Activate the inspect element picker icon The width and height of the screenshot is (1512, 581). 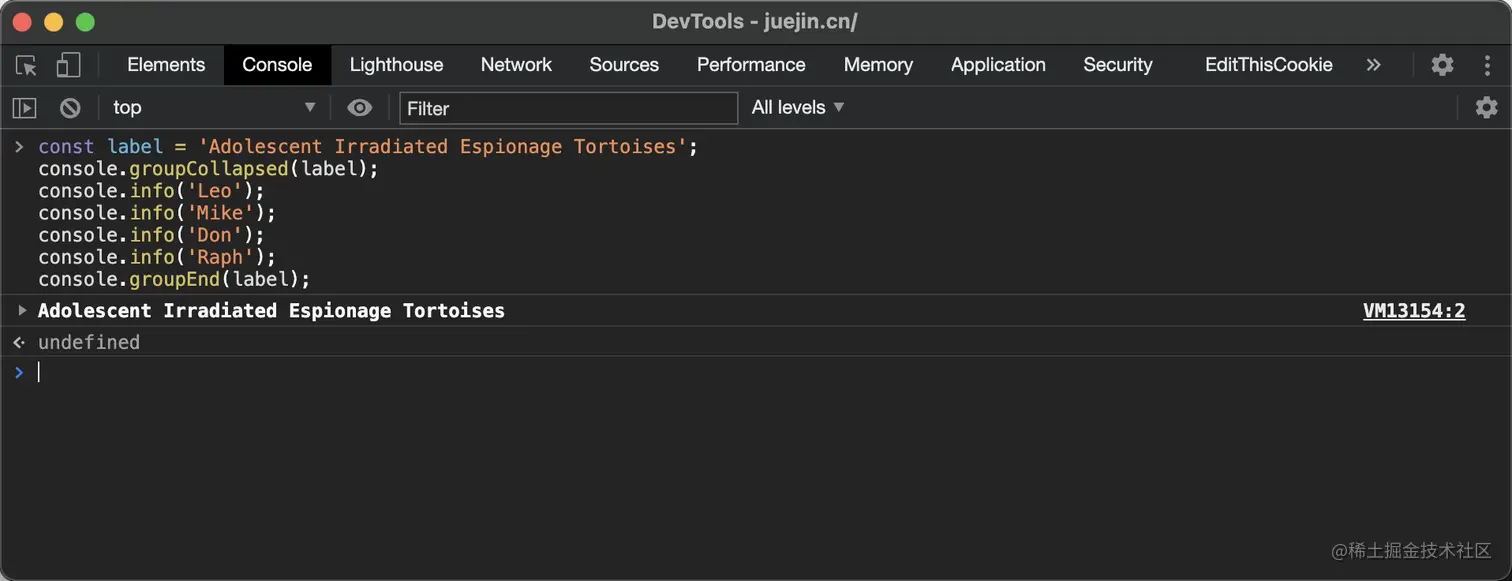(x=26, y=65)
